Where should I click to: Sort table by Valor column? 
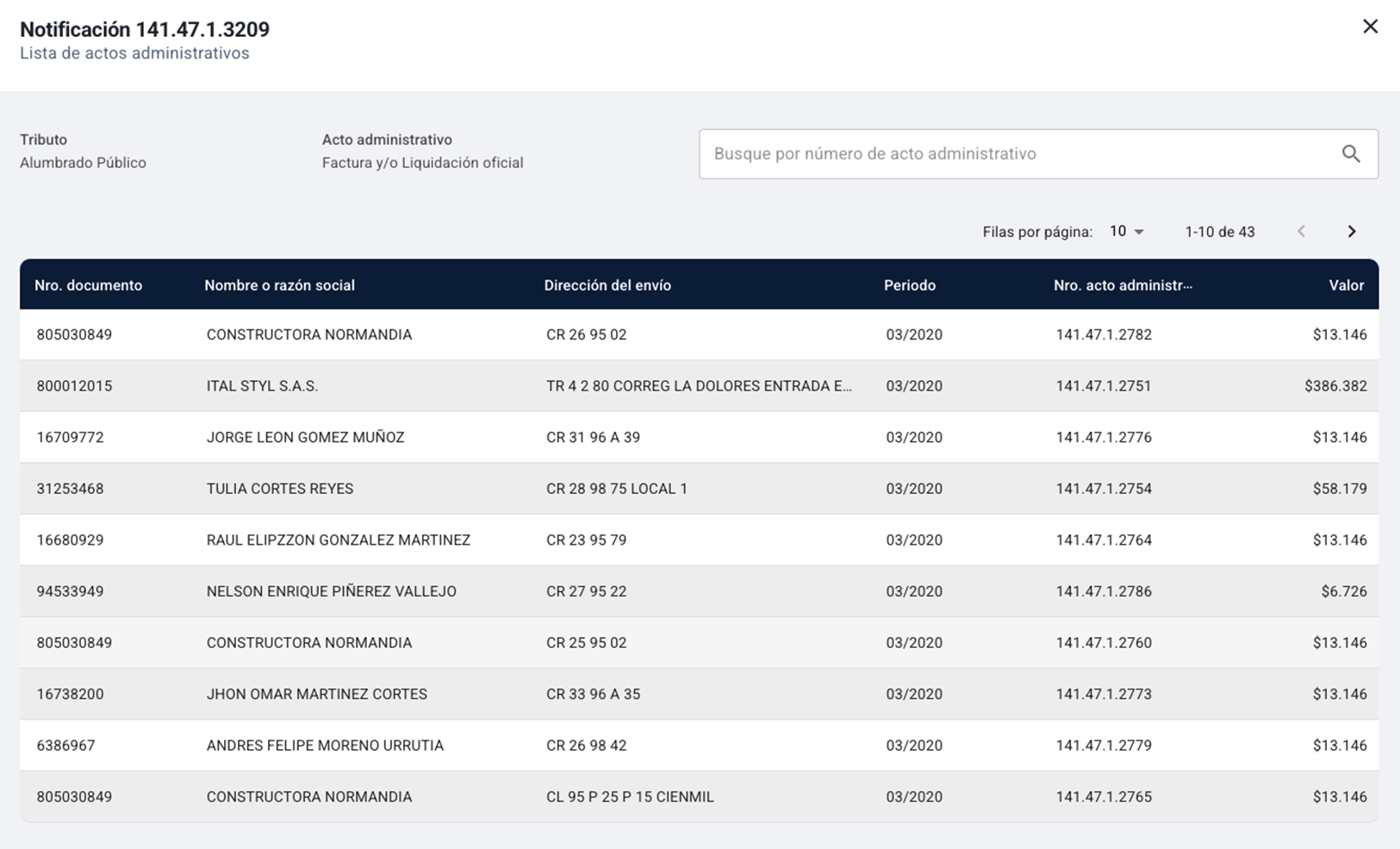[x=1346, y=285]
